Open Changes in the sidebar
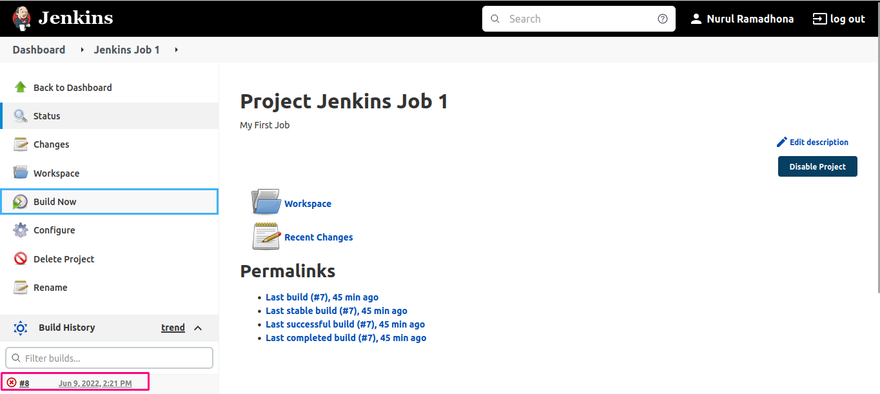The image size is (880, 394). (x=51, y=145)
